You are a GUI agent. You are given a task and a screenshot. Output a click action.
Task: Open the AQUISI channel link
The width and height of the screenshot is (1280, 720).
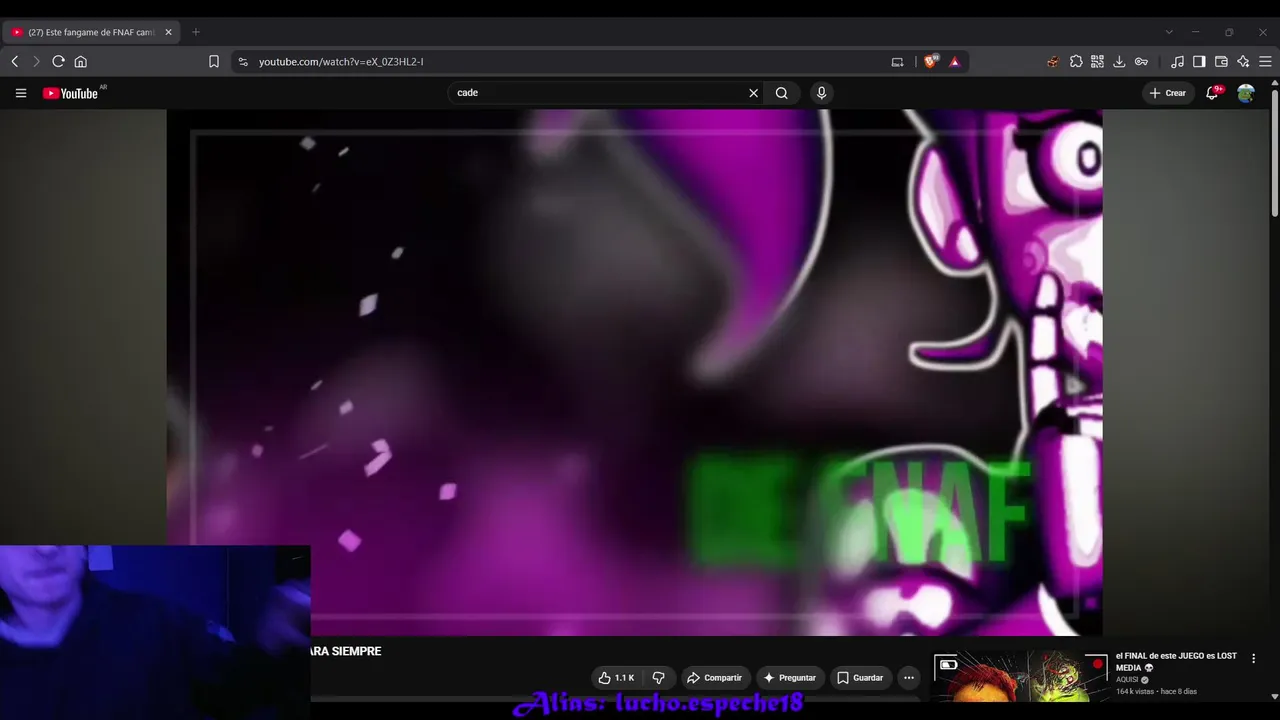[x=1128, y=680]
